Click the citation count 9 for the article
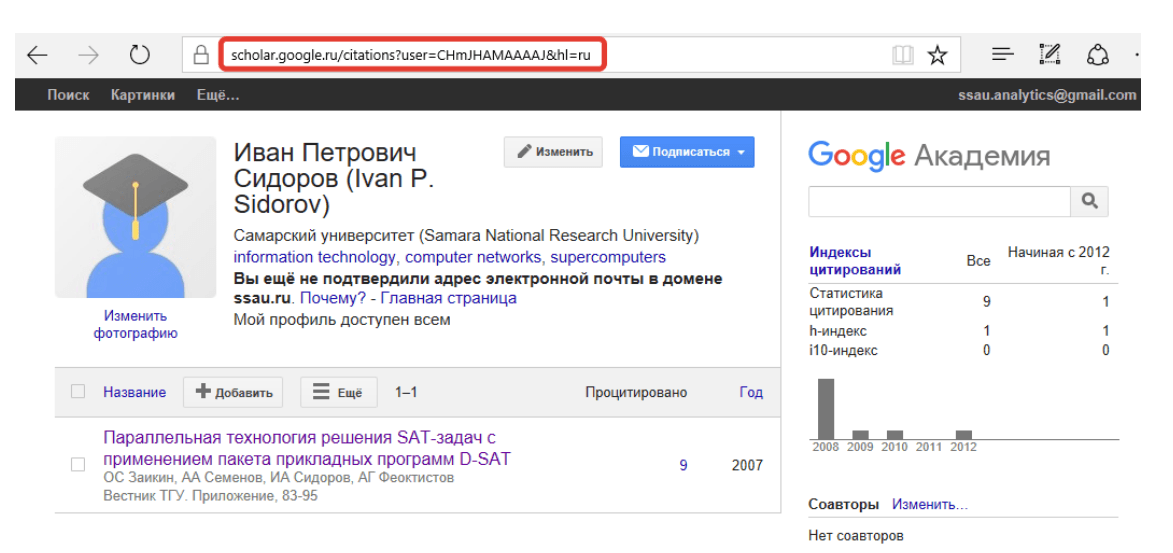1173x553 pixels. (x=683, y=465)
